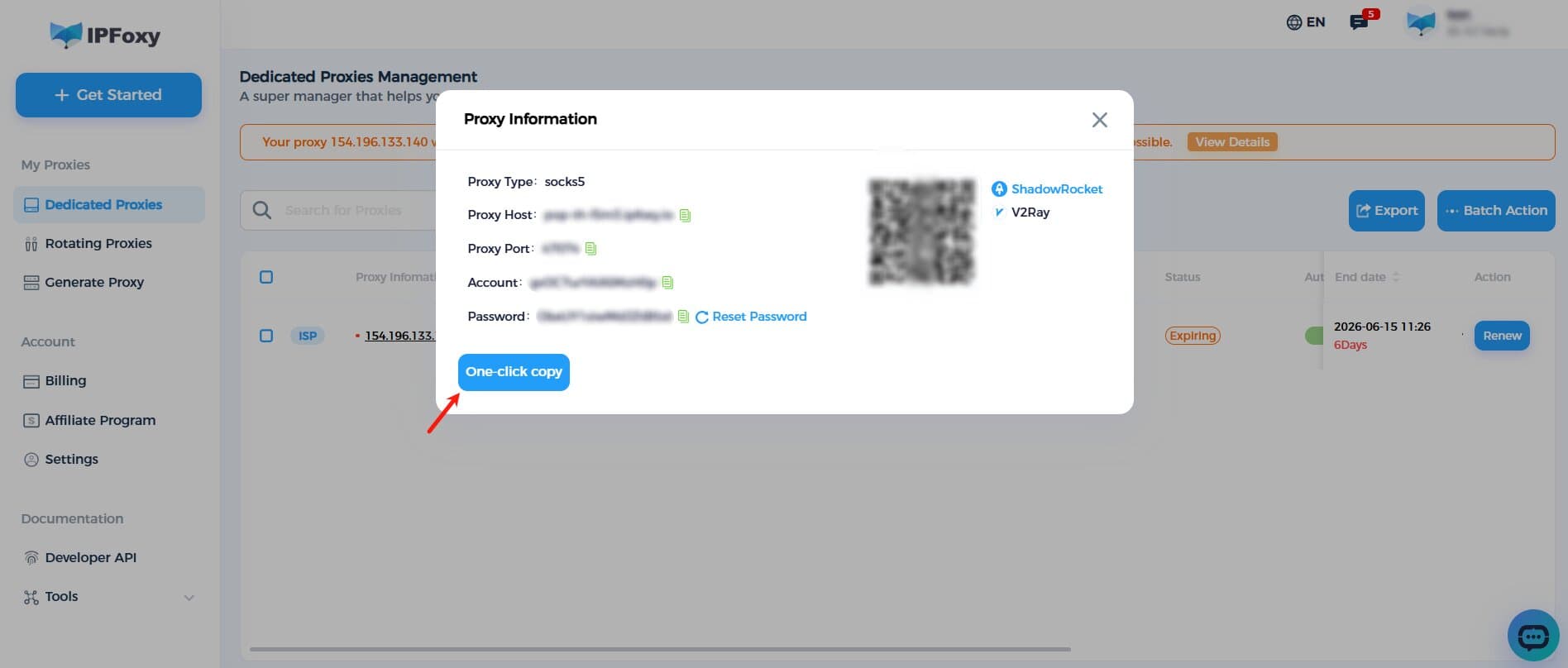Click the Get Started button

pyautogui.click(x=108, y=95)
